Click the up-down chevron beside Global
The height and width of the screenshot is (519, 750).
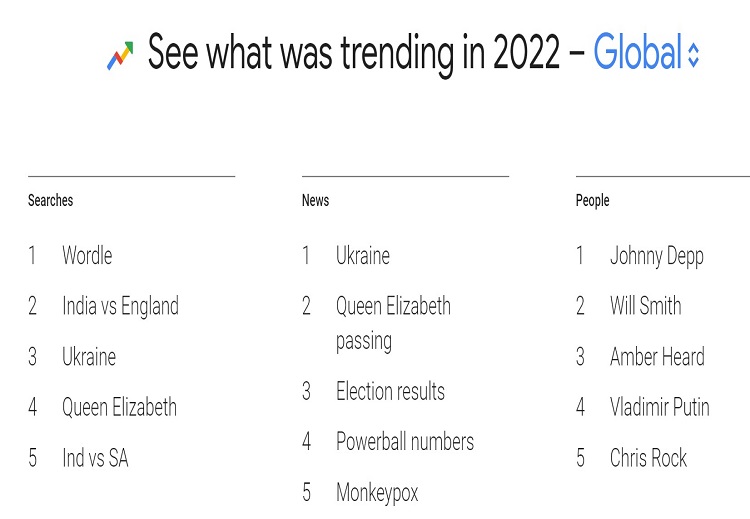click(x=694, y=55)
